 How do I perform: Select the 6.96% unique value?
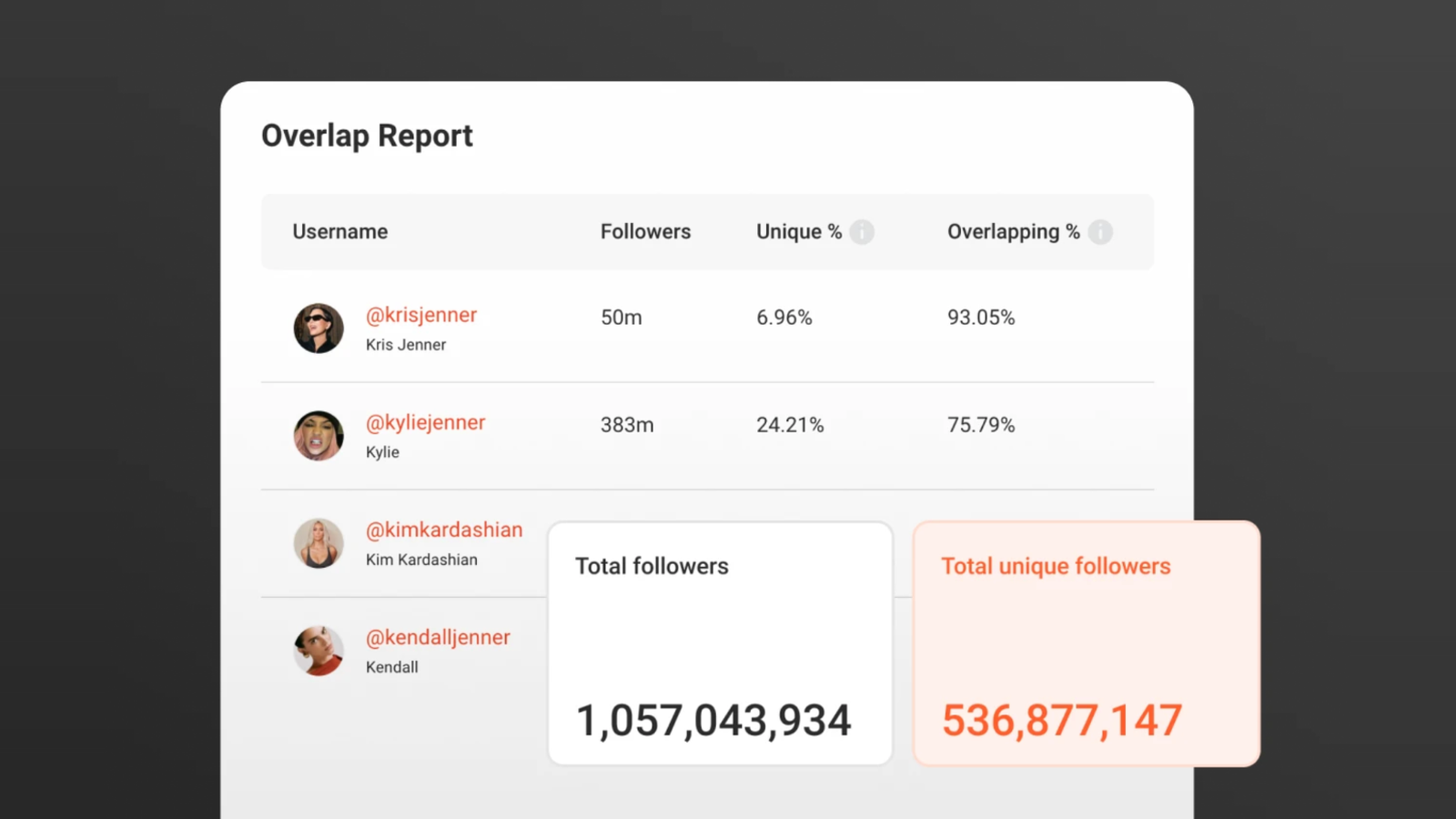(784, 318)
